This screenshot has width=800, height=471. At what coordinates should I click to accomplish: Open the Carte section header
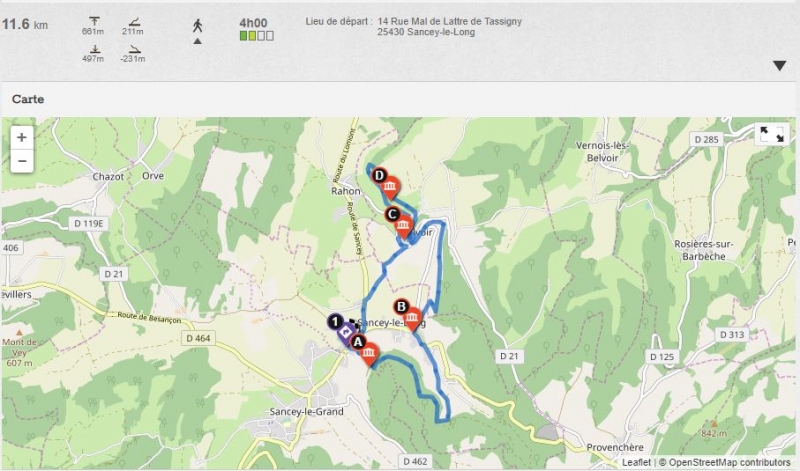pyautogui.click(x=28, y=99)
